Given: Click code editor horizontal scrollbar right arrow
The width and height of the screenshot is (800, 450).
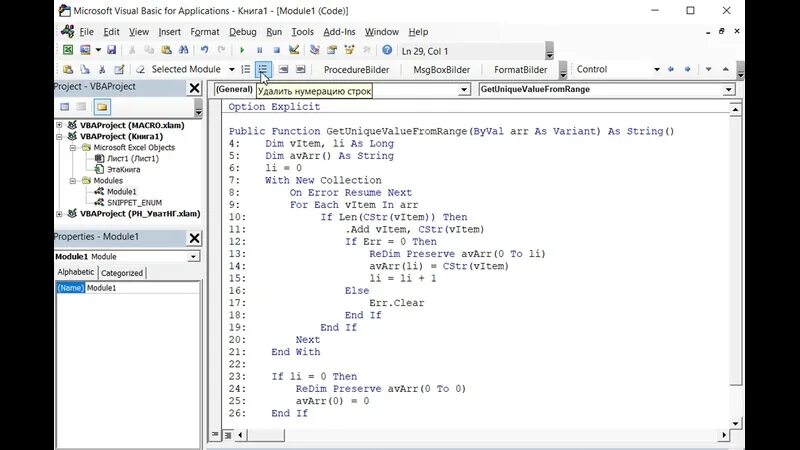Looking at the screenshot, I should [x=724, y=435].
